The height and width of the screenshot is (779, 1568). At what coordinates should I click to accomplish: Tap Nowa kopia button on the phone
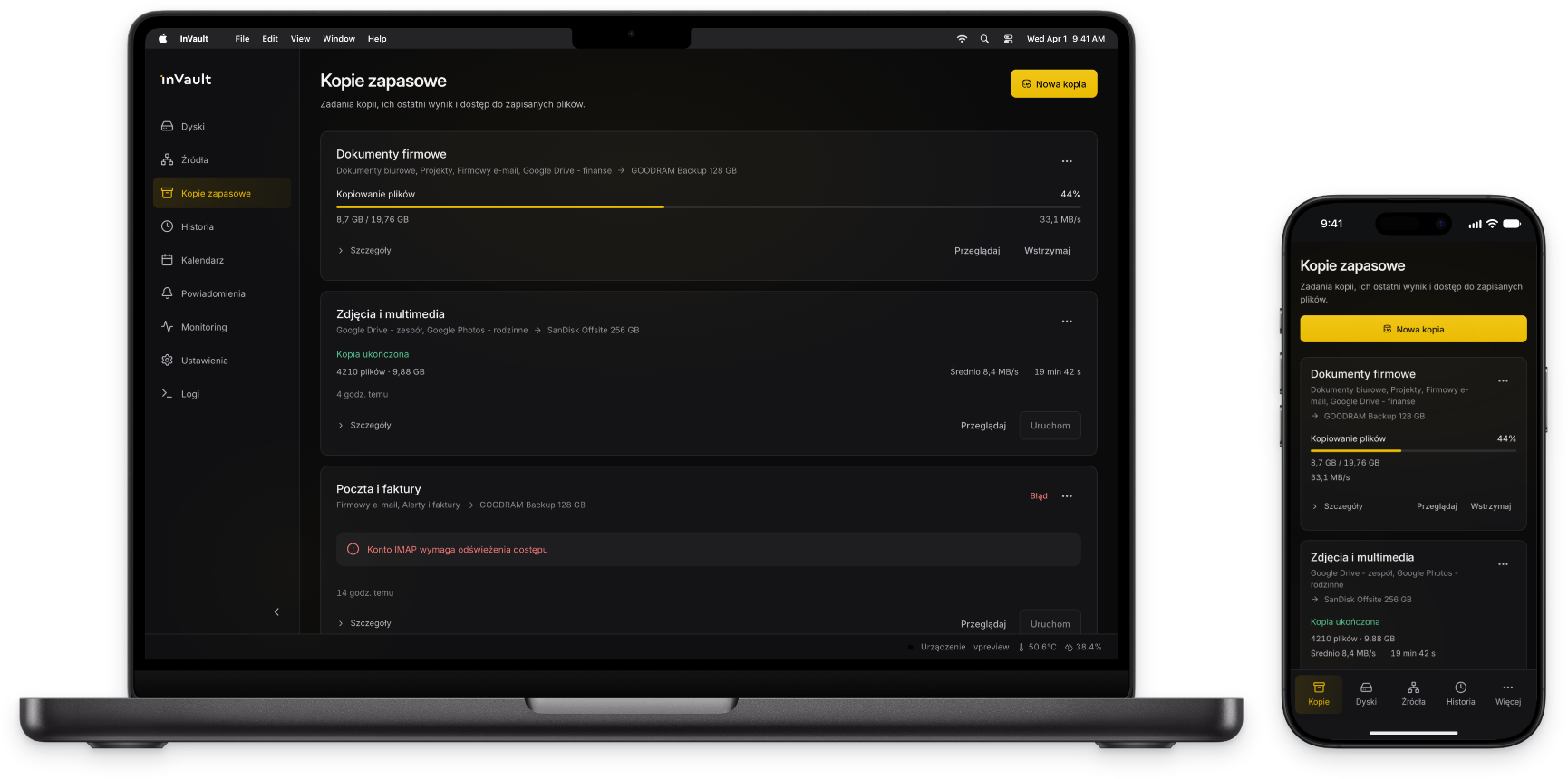pyautogui.click(x=1413, y=329)
